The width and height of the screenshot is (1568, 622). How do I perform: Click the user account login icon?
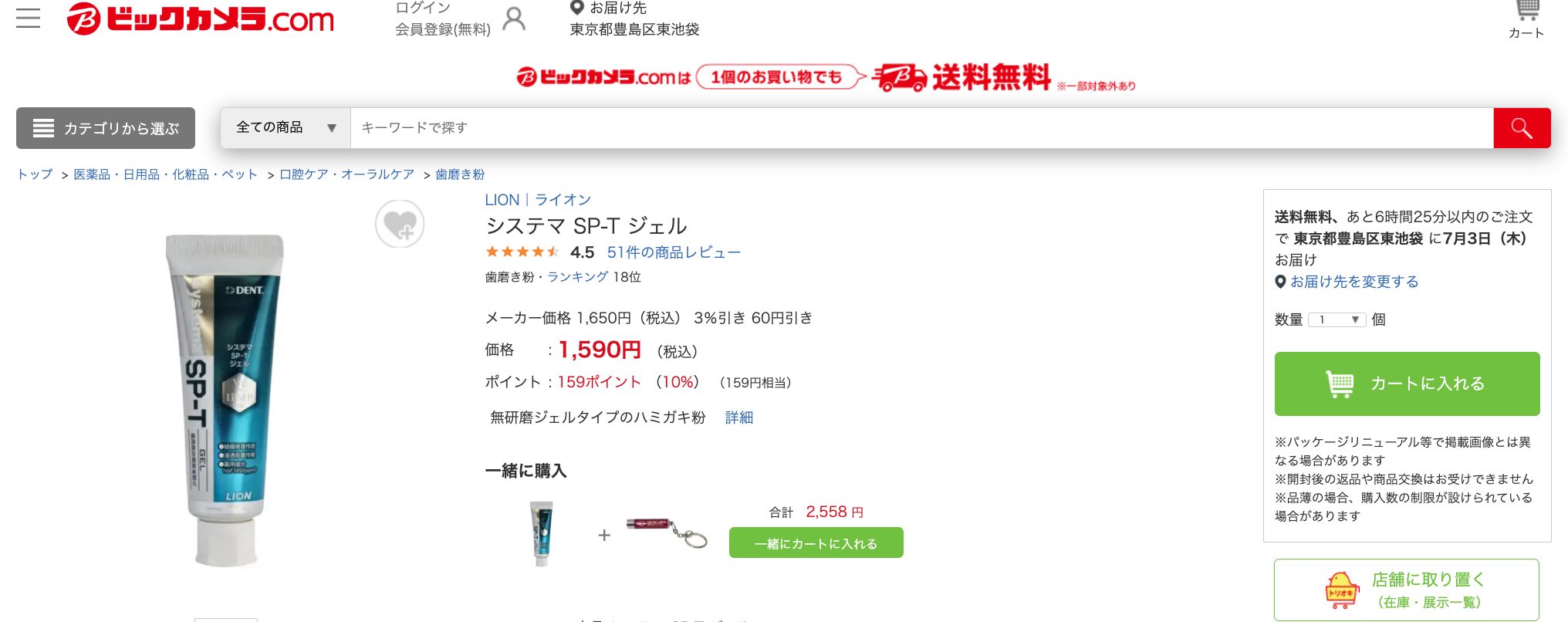click(514, 19)
